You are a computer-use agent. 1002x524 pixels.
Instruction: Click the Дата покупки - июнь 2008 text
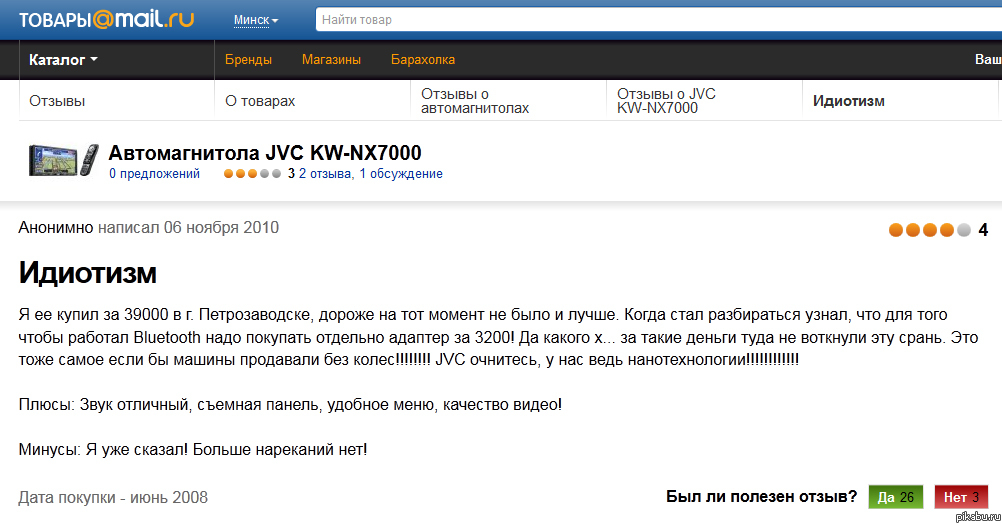(113, 497)
